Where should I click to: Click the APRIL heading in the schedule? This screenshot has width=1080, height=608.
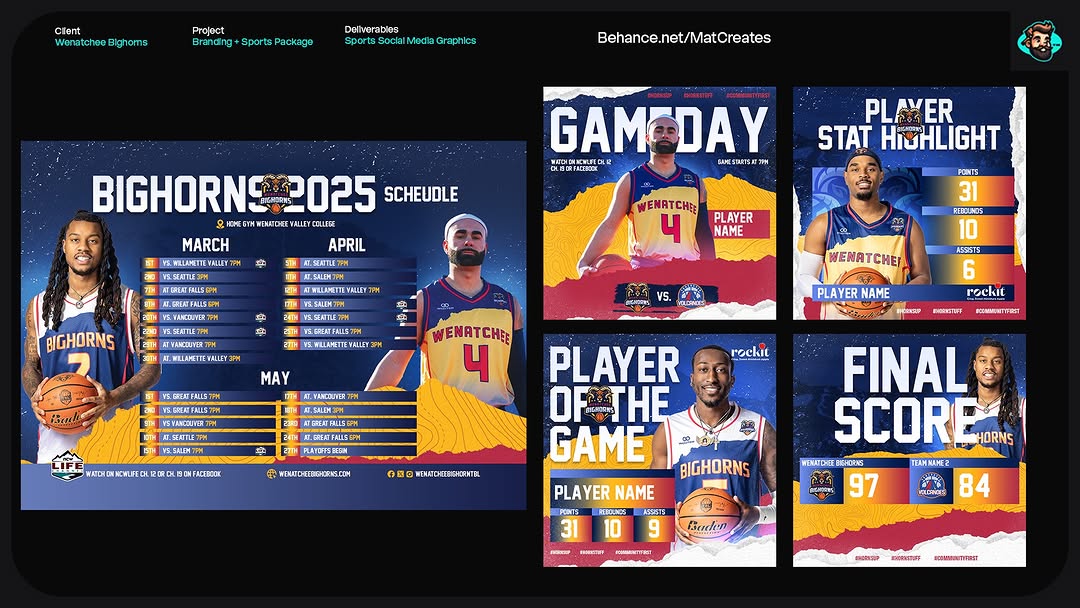click(x=346, y=245)
